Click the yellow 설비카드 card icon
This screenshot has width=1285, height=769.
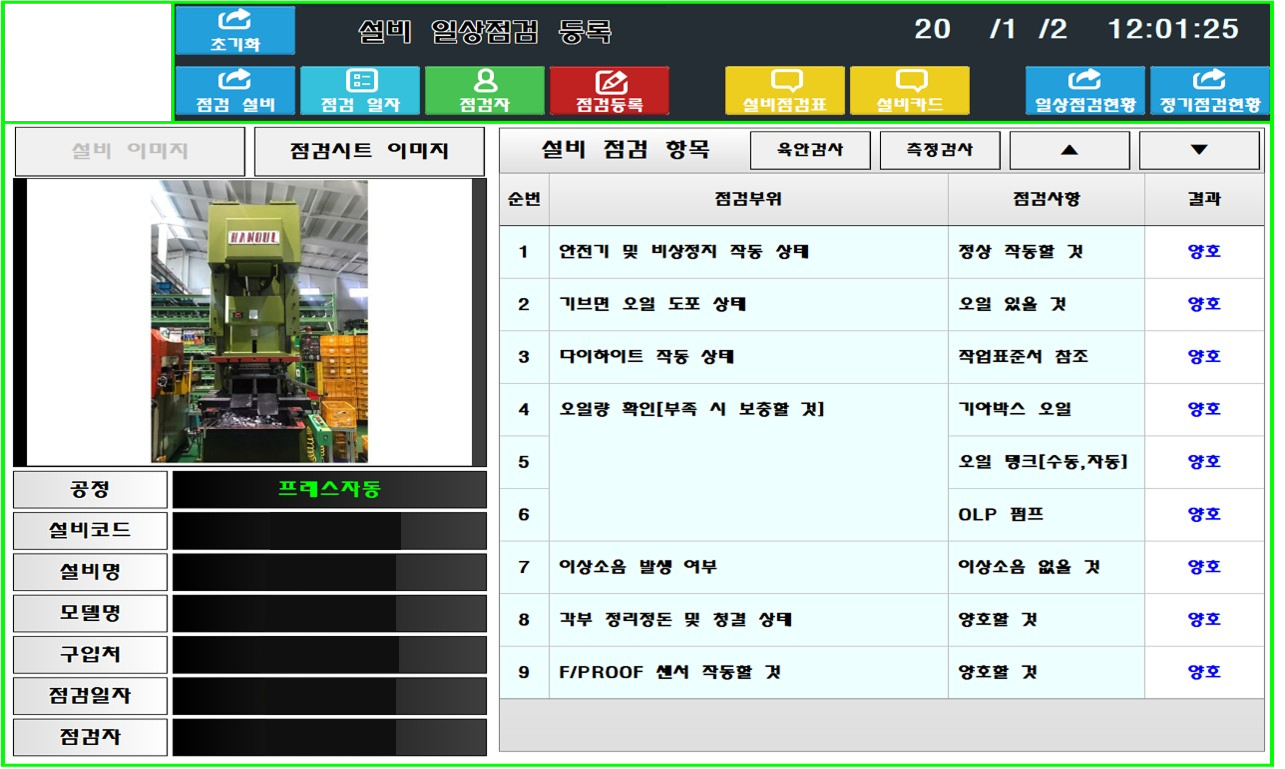click(x=909, y=90)
